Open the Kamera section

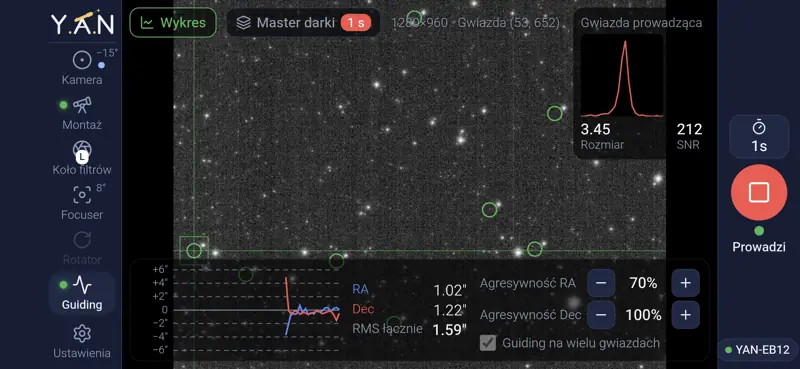tap(82, 68)
